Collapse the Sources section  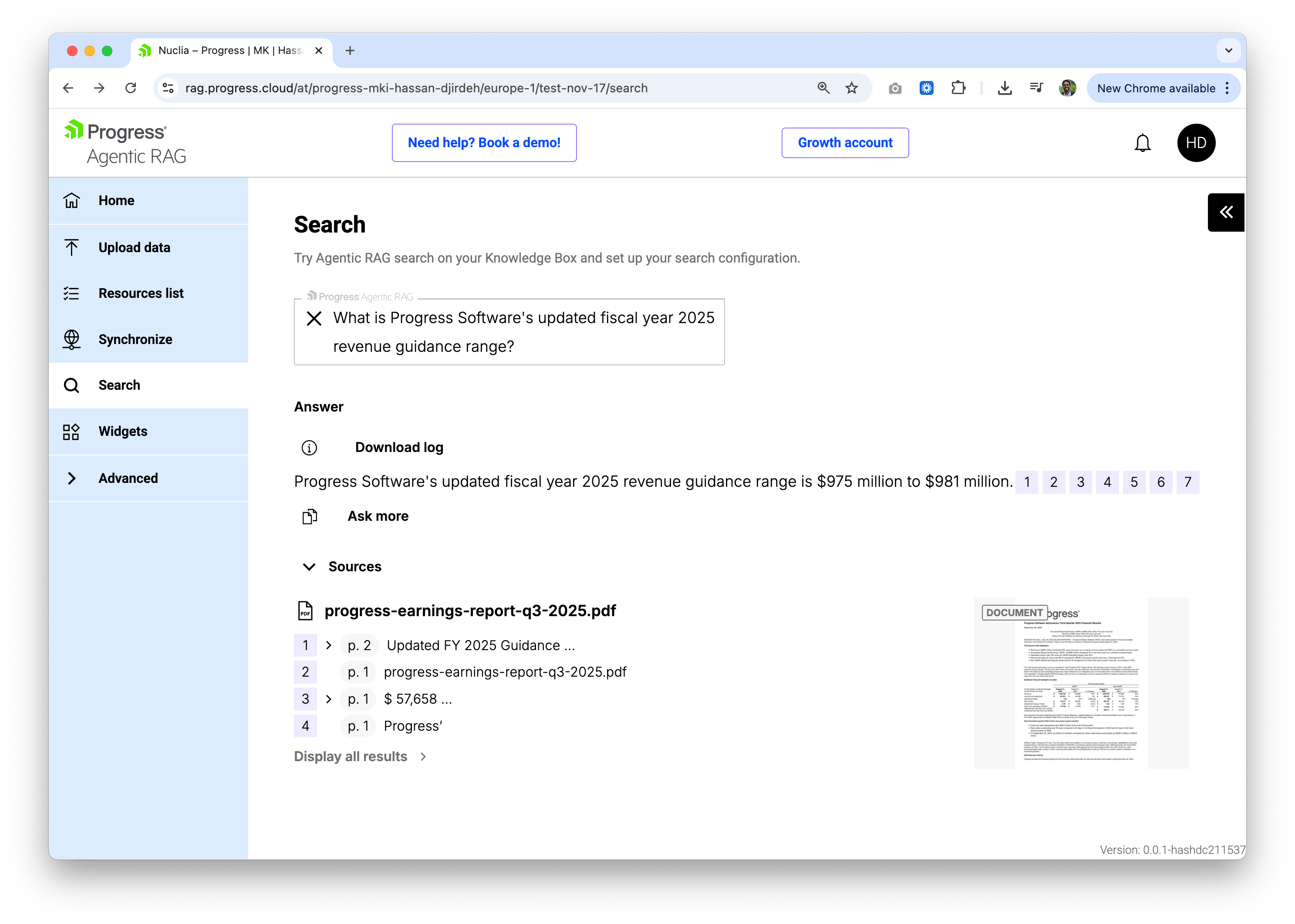pos(309,567)
